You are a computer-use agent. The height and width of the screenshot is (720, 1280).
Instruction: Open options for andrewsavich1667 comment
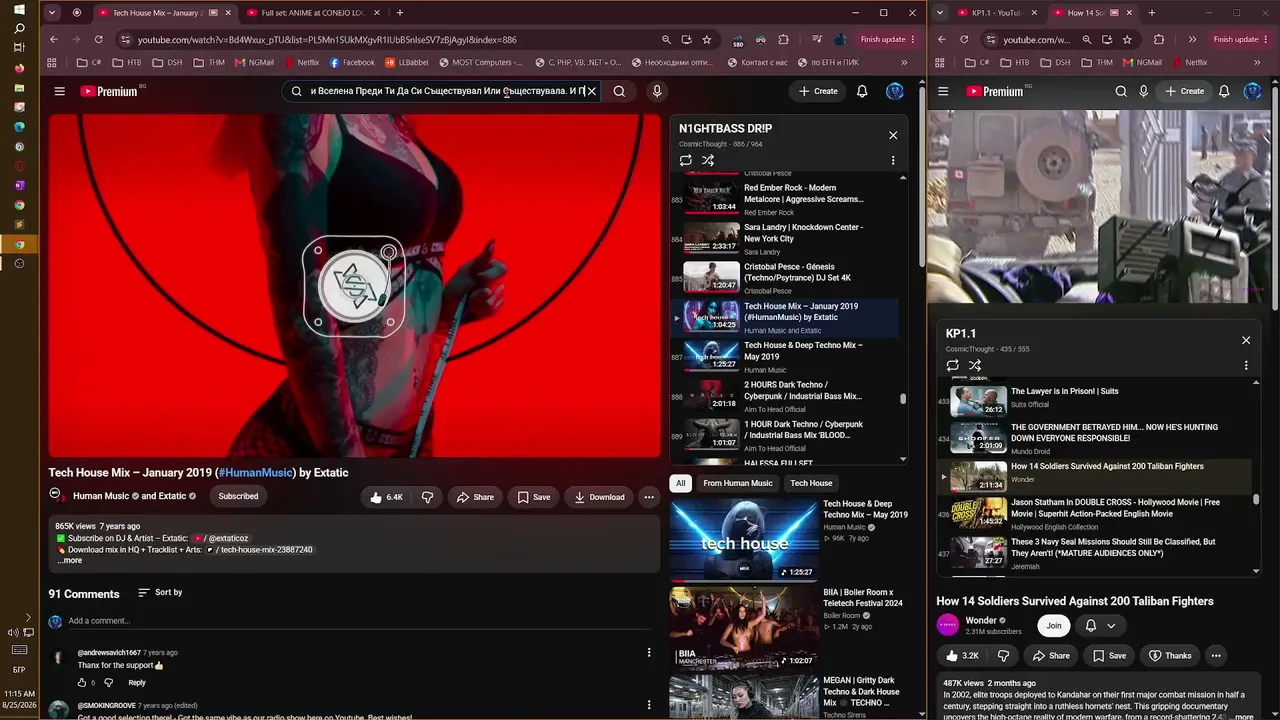649,653
